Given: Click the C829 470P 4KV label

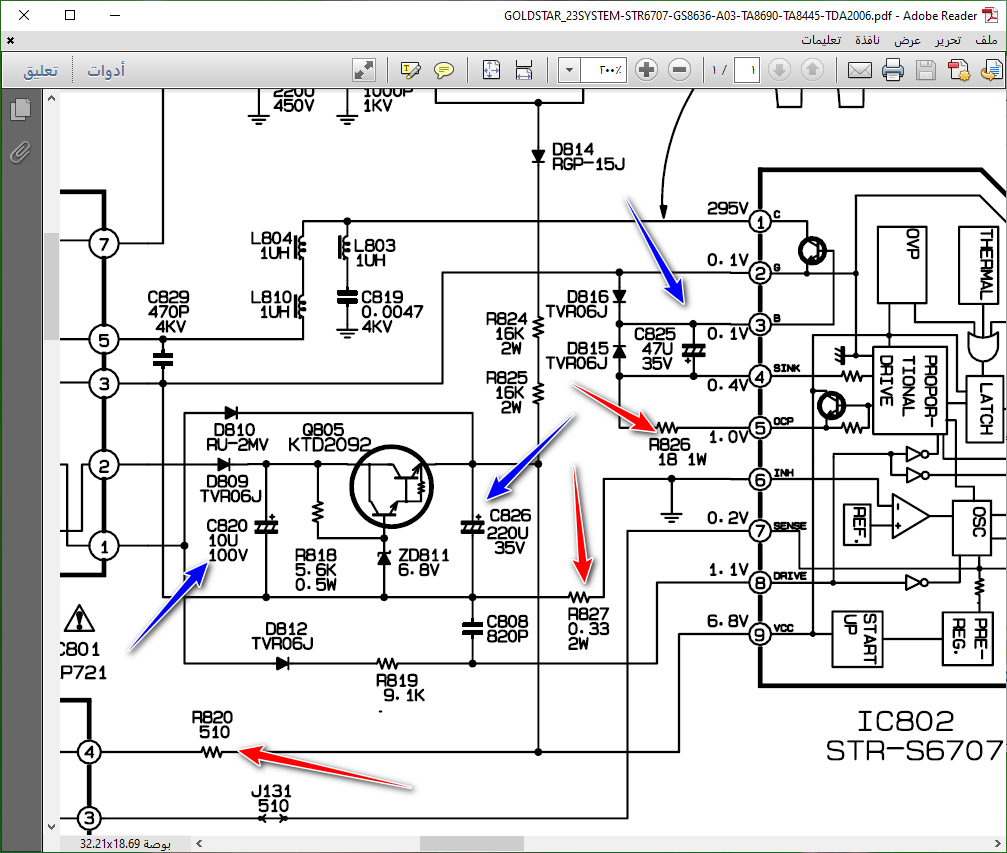Looking at the screenshot, I should [x=168, y=312].
